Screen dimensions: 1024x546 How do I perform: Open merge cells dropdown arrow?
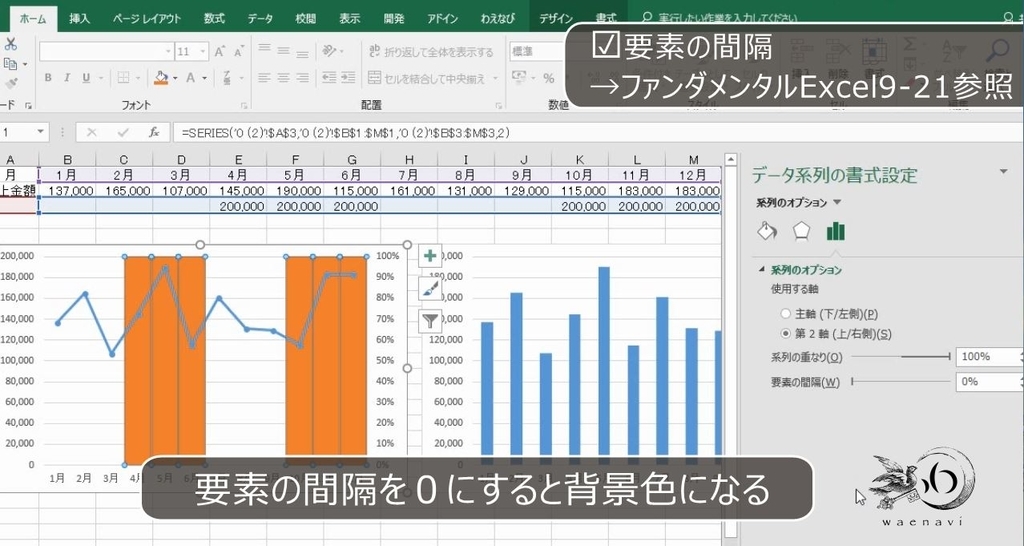[495, 78]
